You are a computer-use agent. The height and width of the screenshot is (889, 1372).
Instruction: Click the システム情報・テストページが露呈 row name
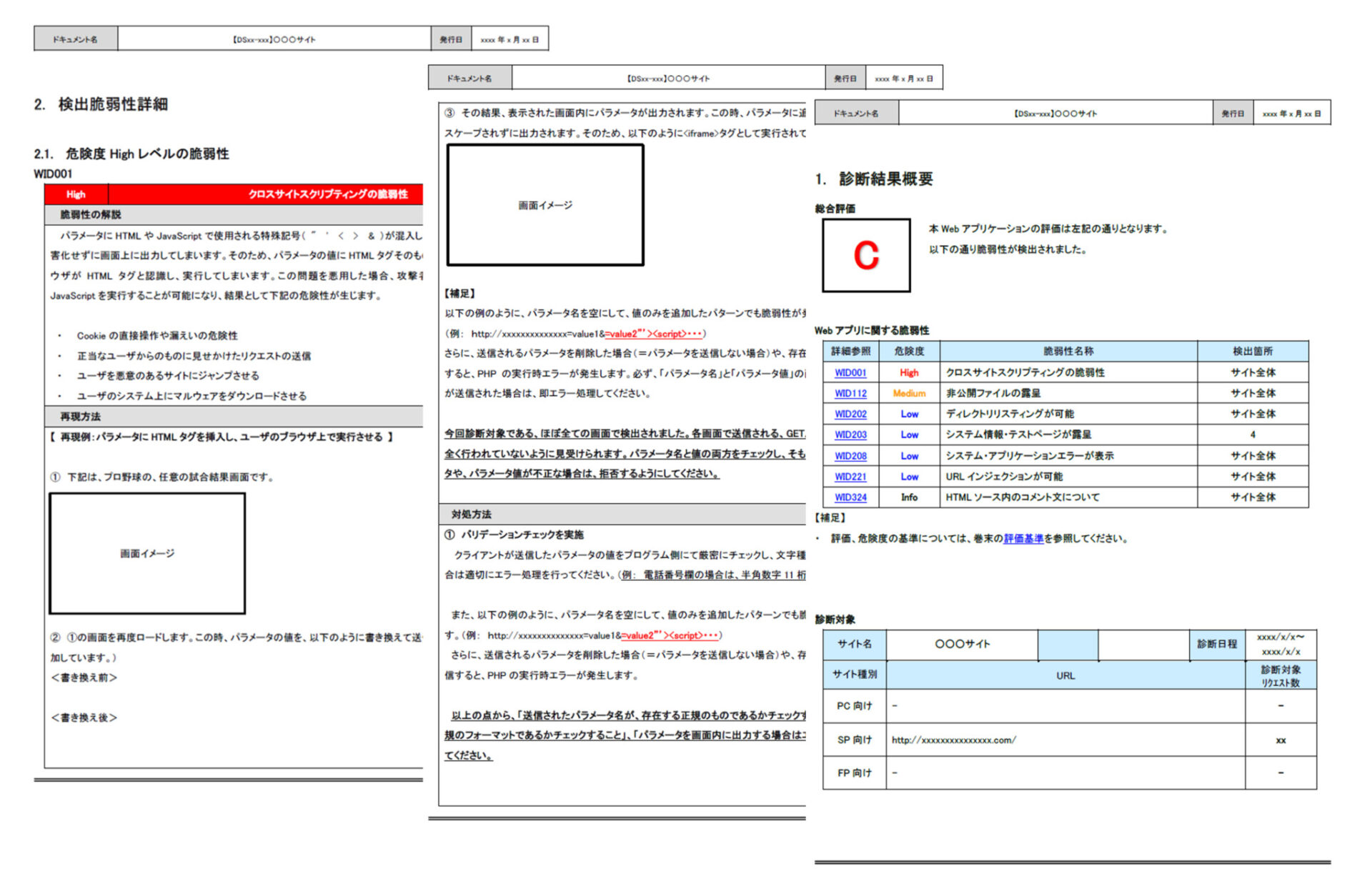(x=1018, y=434)
